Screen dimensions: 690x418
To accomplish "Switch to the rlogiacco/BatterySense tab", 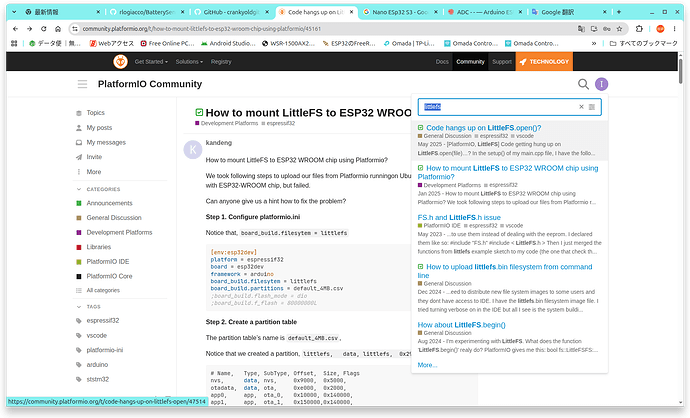I will click(147, 12).
